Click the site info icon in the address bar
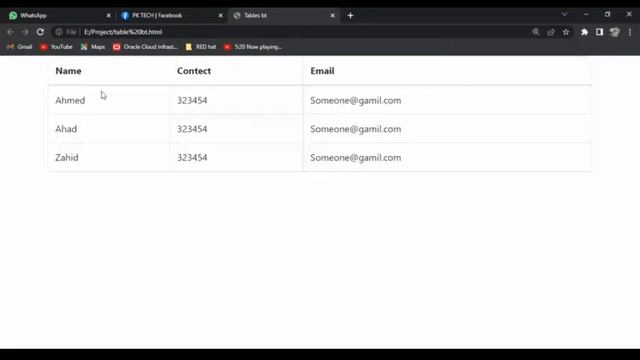This screenshot has width=640, height=360. (59, 32)
